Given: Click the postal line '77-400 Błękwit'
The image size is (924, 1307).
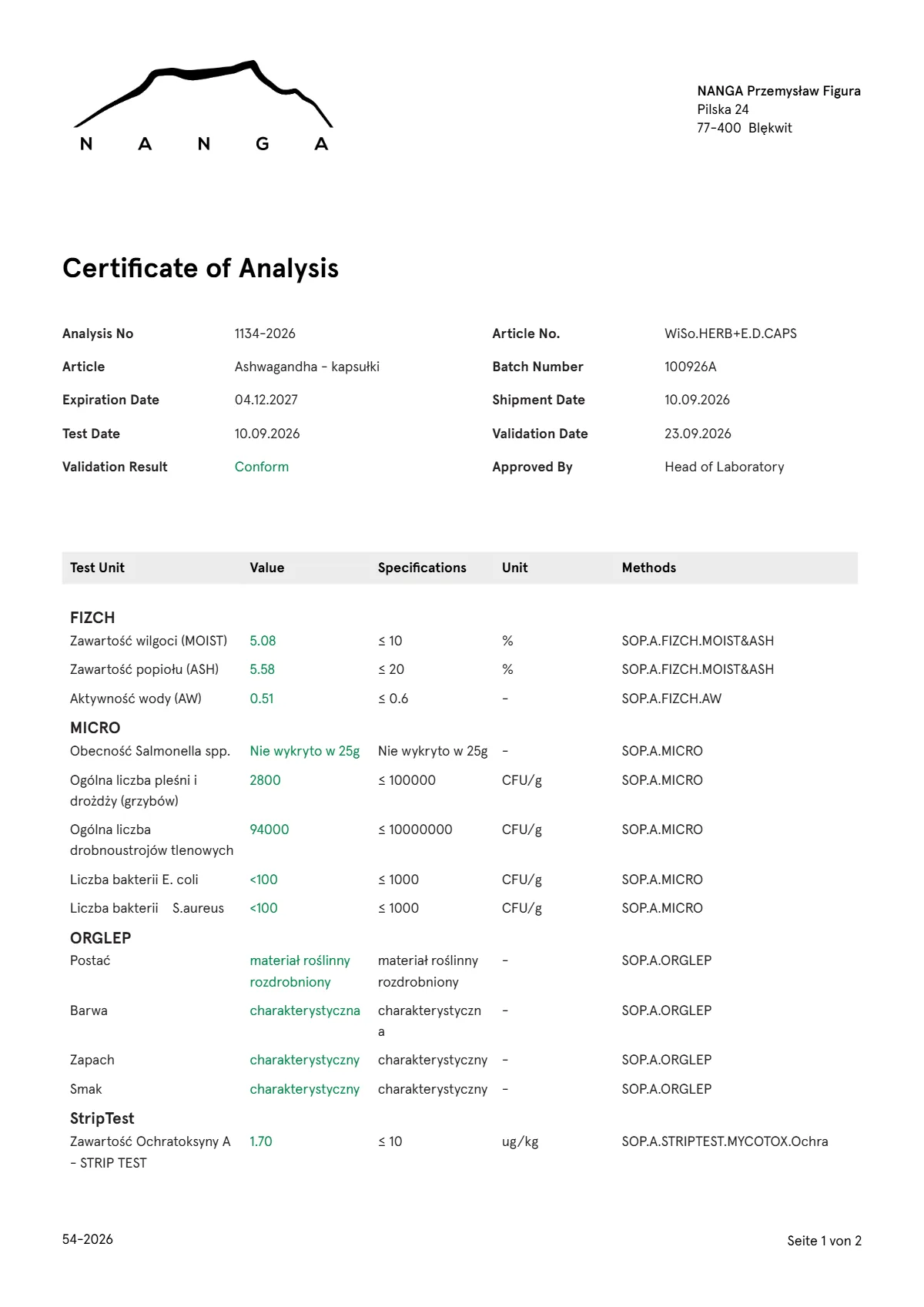Looking at the screenshot, I should coord(744,128).
